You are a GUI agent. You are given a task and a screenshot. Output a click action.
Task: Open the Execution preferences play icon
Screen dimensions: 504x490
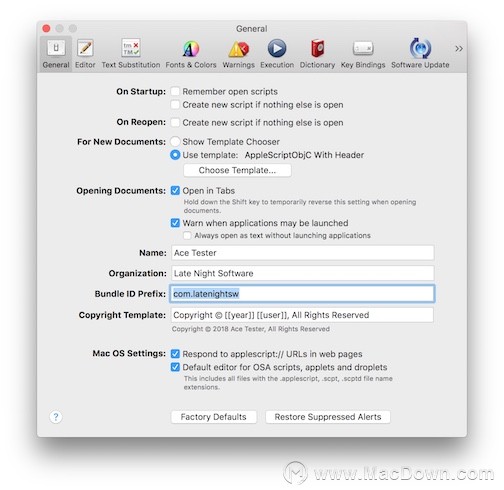pyautogui.click(x=277, y=48)
